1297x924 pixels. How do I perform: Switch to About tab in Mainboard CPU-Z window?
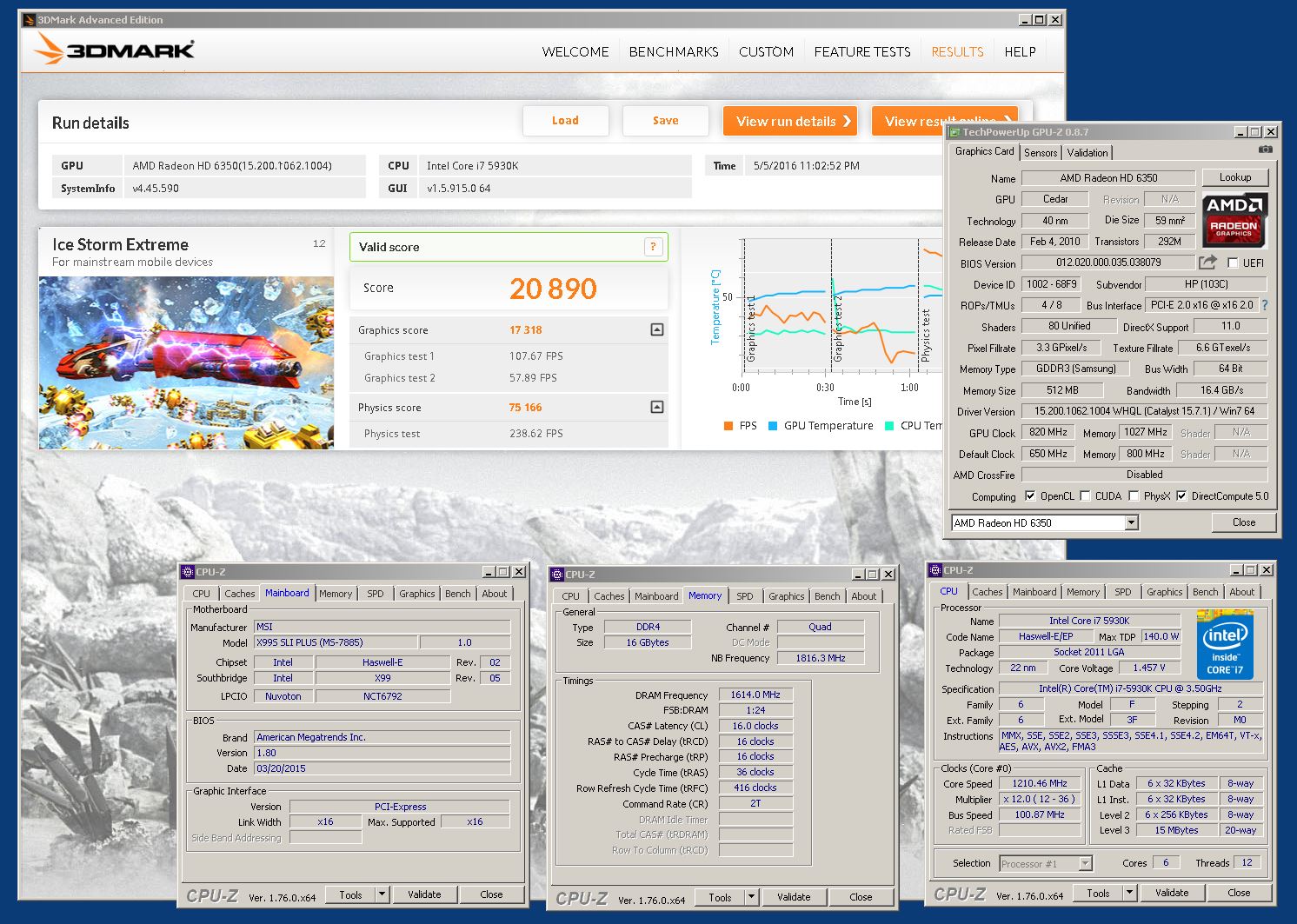(x=494, y=594)
